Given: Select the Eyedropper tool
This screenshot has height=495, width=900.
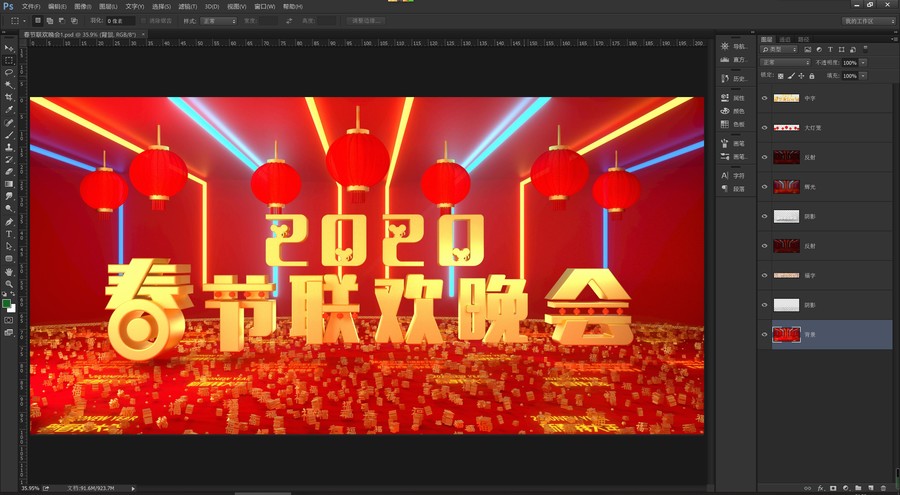Looking at the screenshot, I should (x=9, y=110).
